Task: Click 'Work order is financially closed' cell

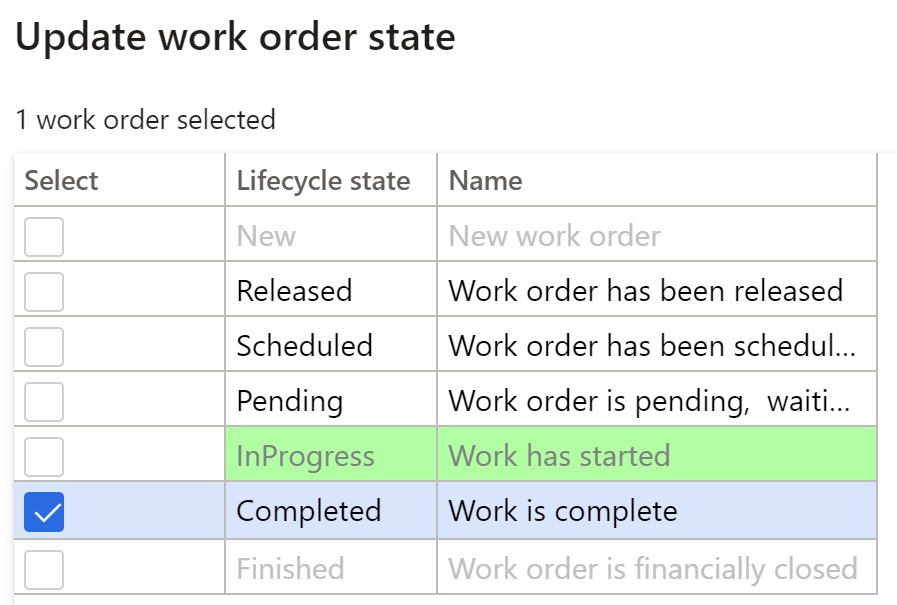Action: (657, 568)
